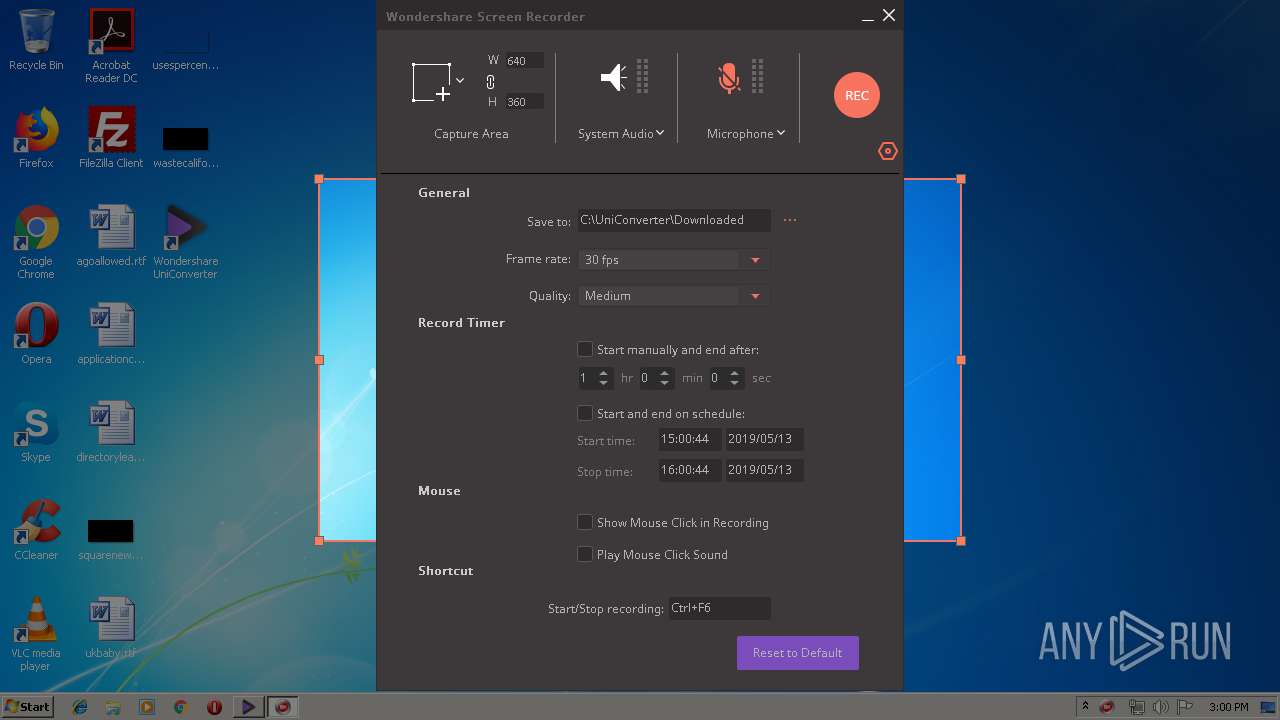Decrease the minutes stepper value
This screenshot has width=1280, height=720.
coord(665,383)
